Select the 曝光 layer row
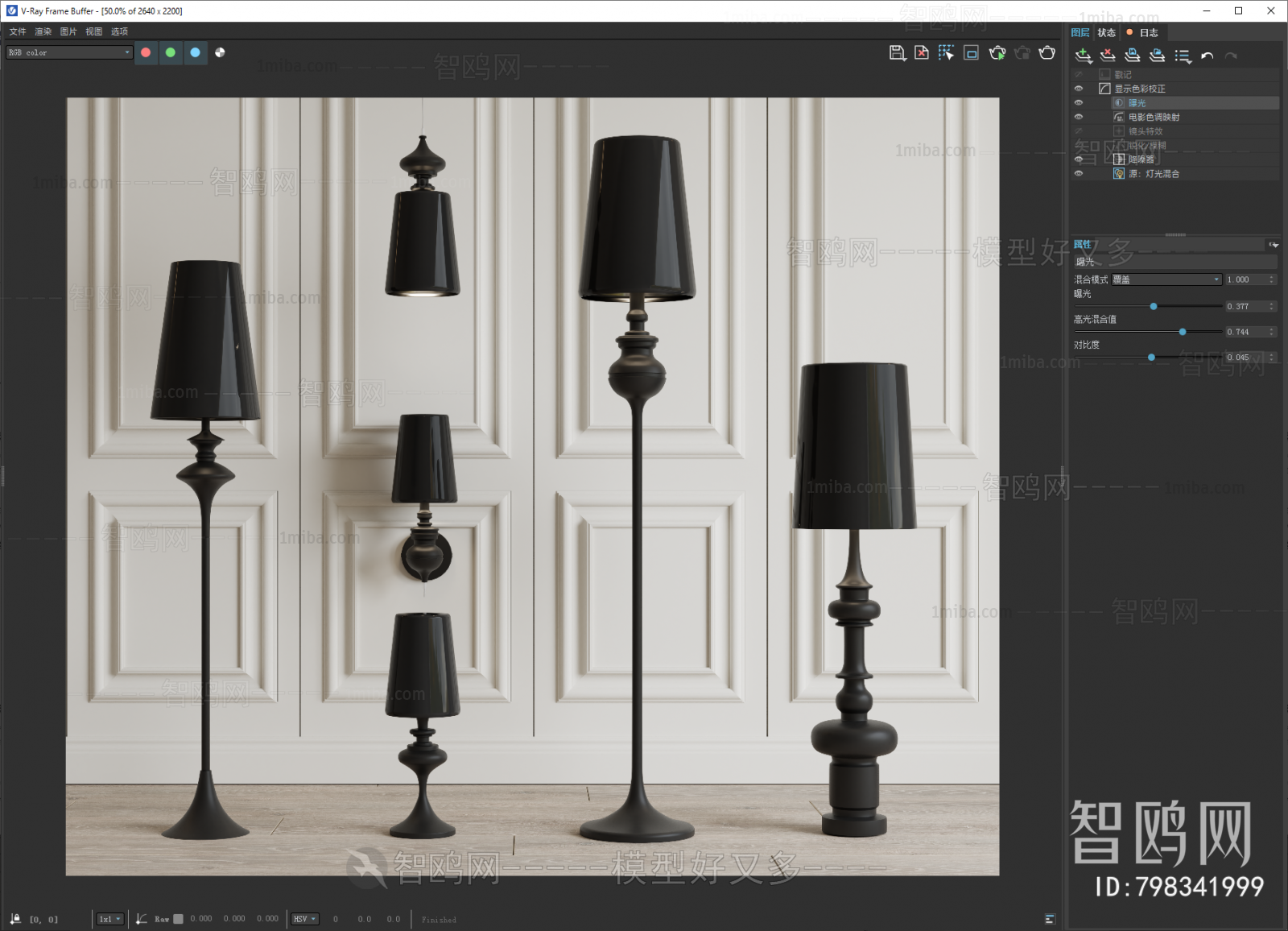 (x=1195, y=103)
